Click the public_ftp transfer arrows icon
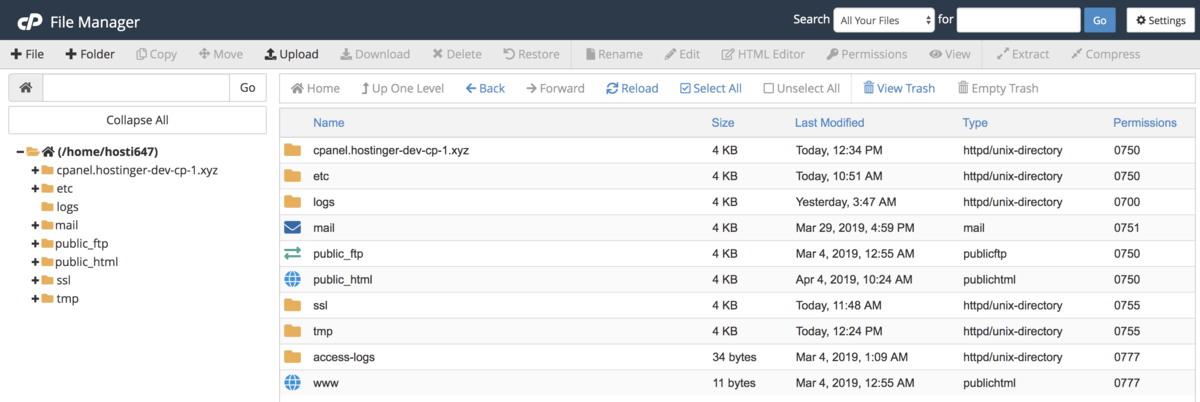The width and height of the screenshot is (1200, 402). point(292,254)
